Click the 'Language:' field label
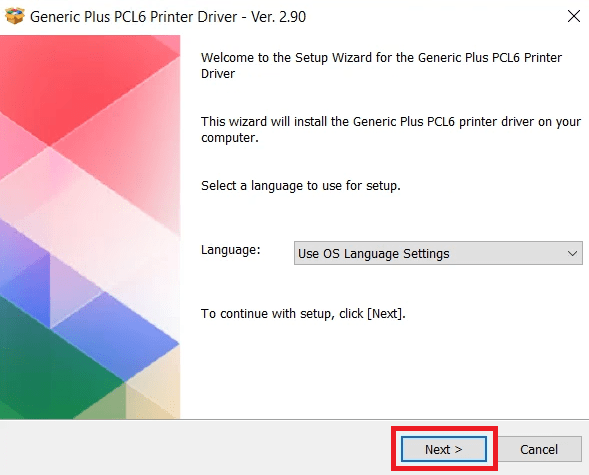This screenshot has height=475, width=589. pyautogui.click(x=231, y=250)
